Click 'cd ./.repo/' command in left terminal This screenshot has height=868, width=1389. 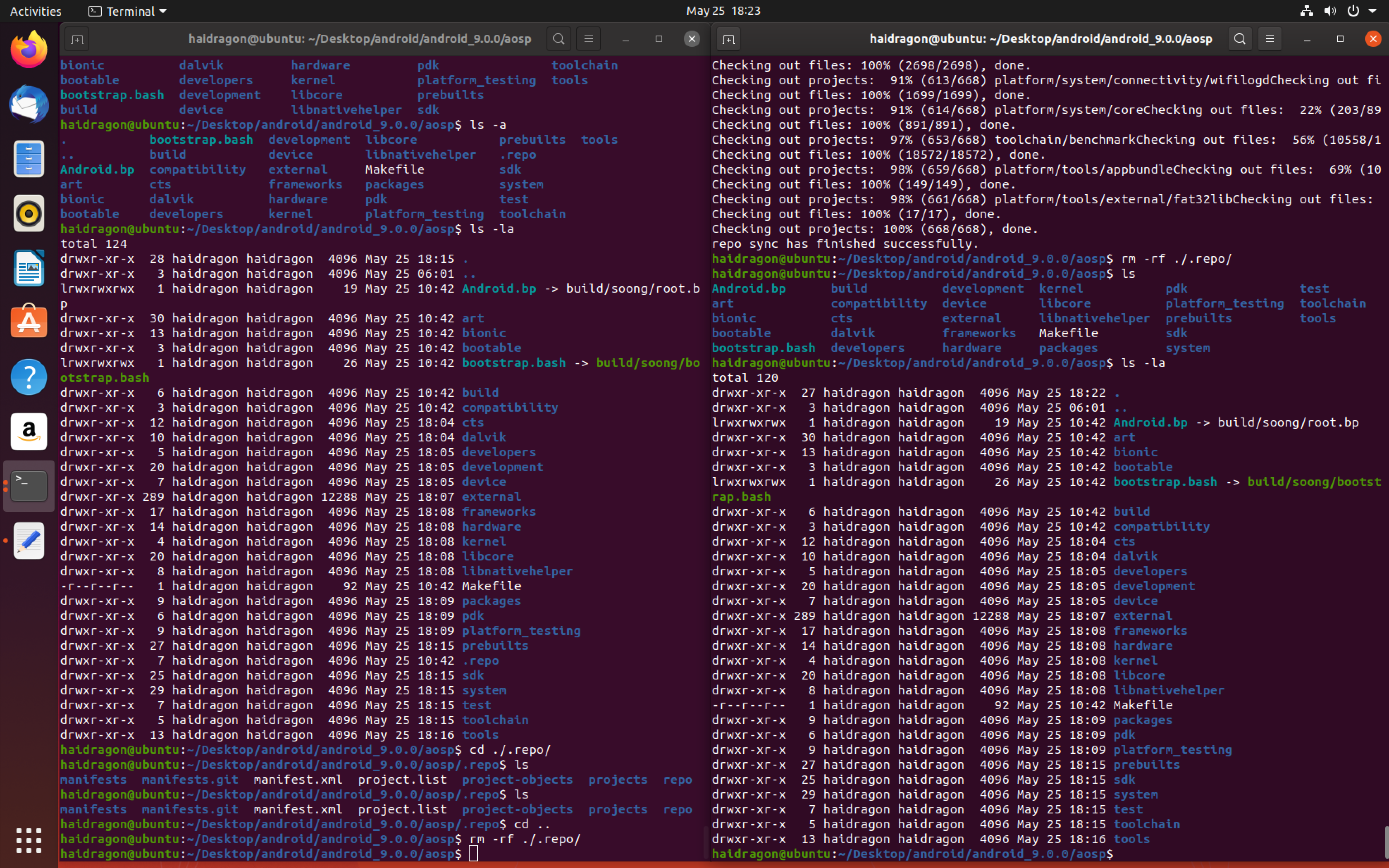(510, 750)
